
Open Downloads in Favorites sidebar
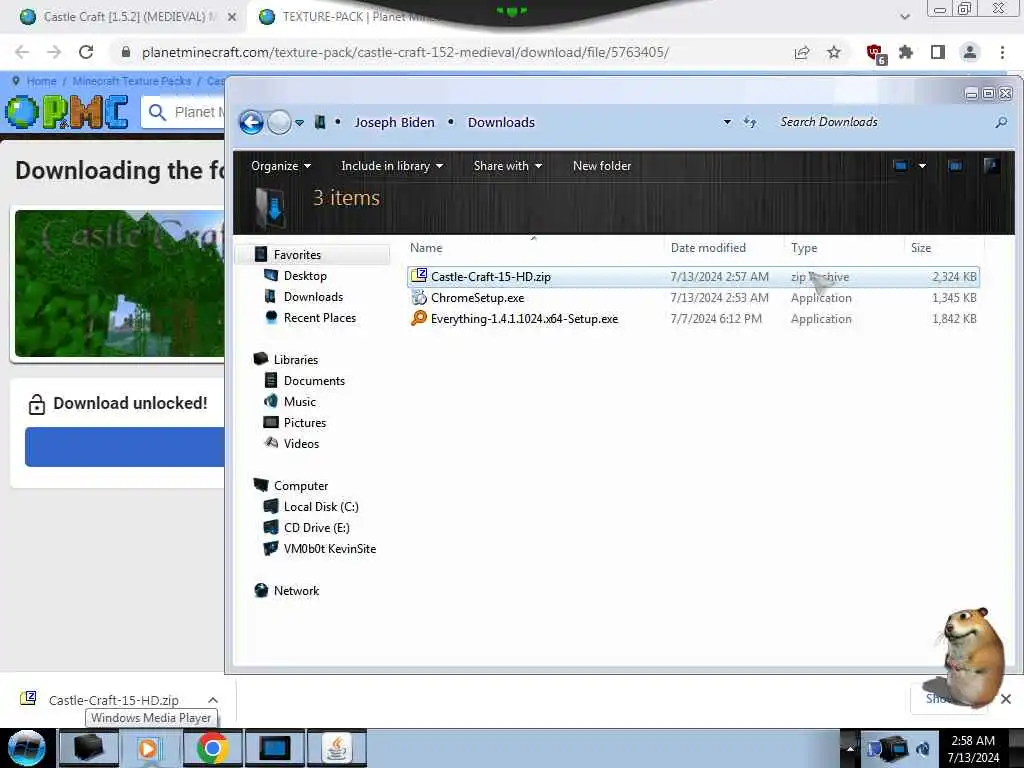(x=313, y=296)
